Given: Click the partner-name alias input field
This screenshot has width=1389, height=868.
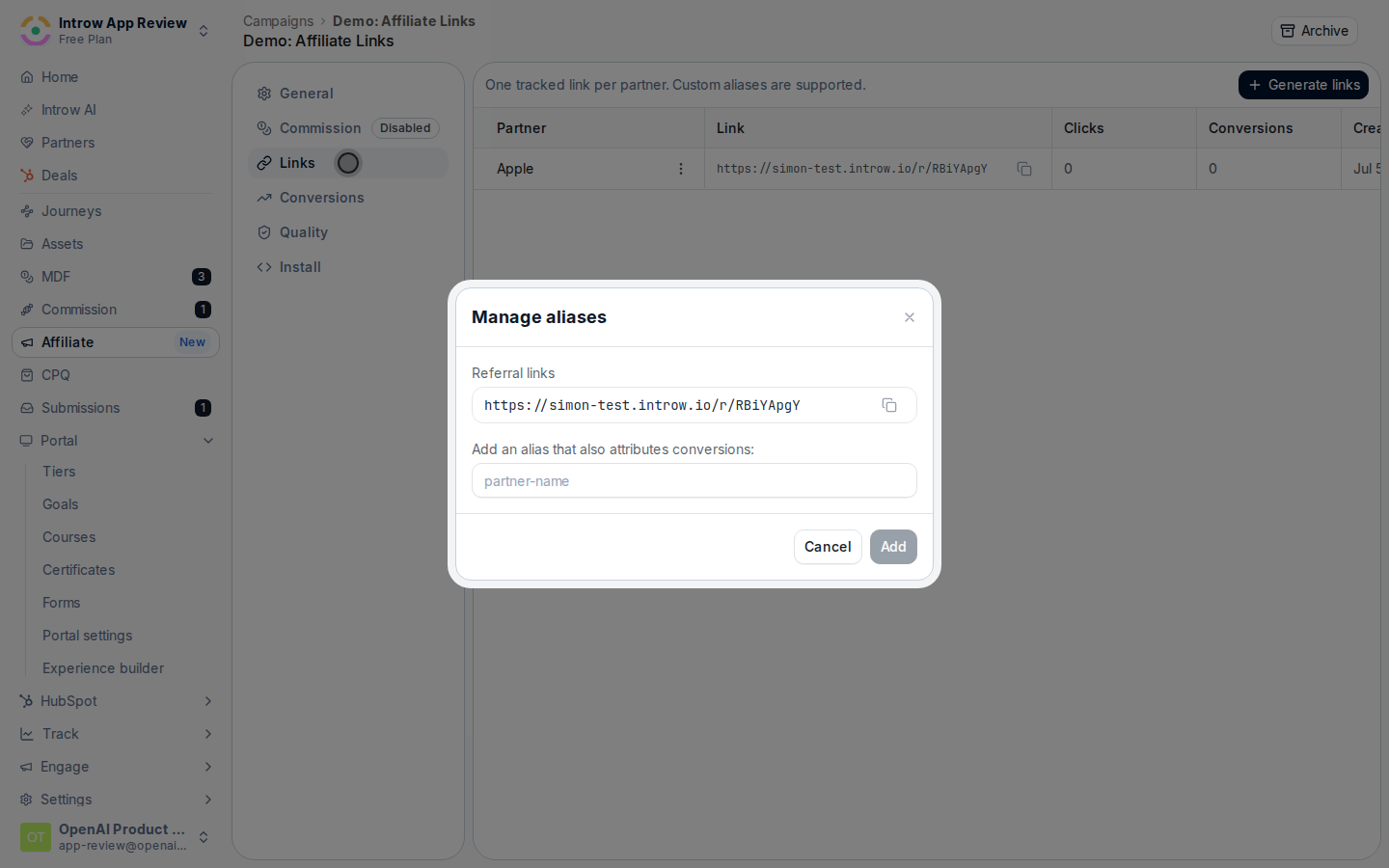Looking at the screenshot, I should [x=694, y=480].
